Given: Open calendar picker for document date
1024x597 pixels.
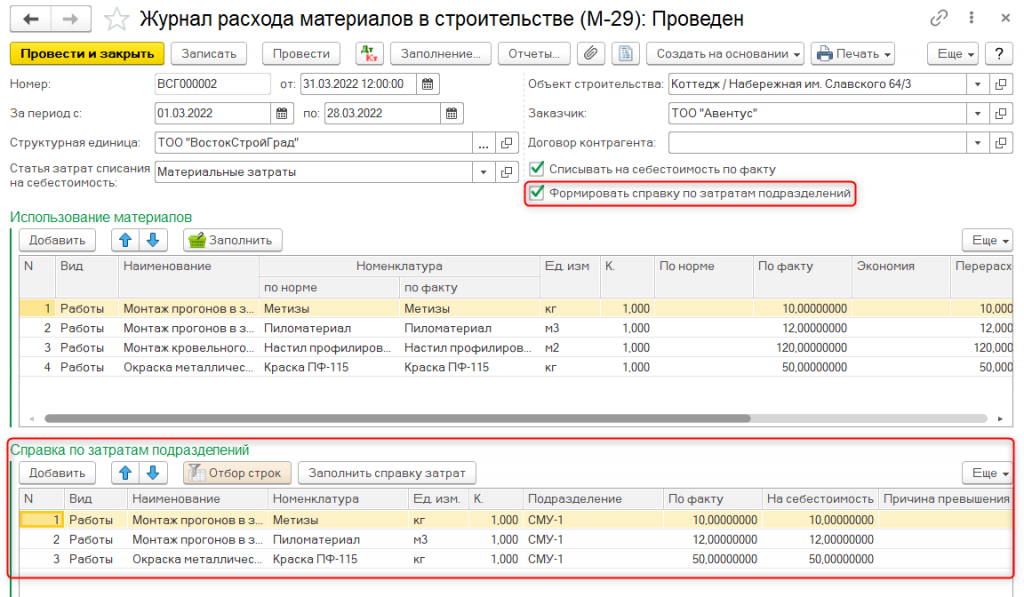Looking at the screenshot, I should tap(427, 84).
